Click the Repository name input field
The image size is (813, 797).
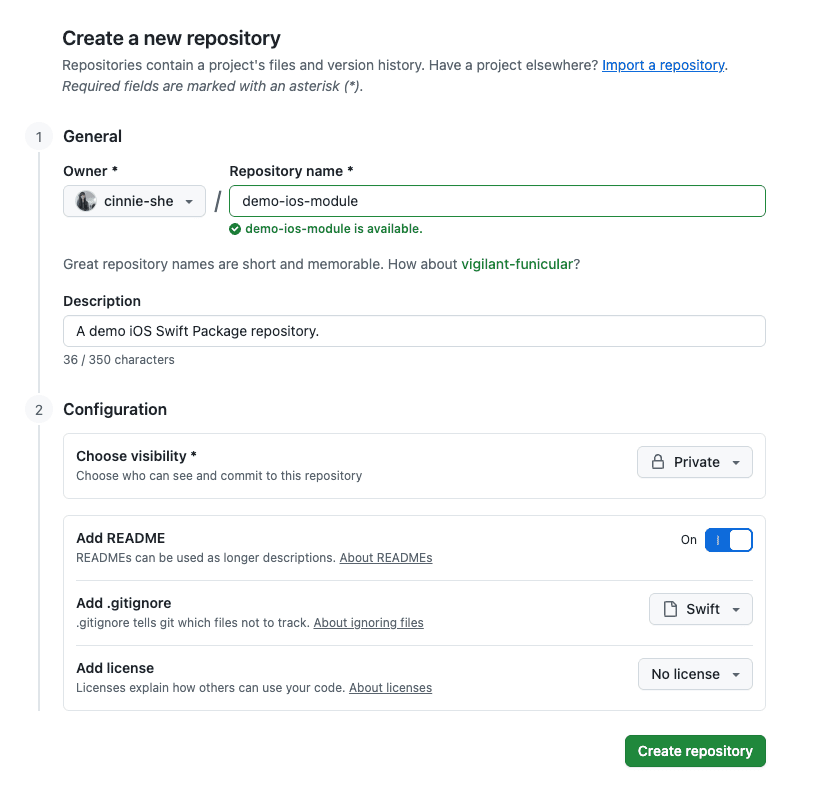coord(497,201)
